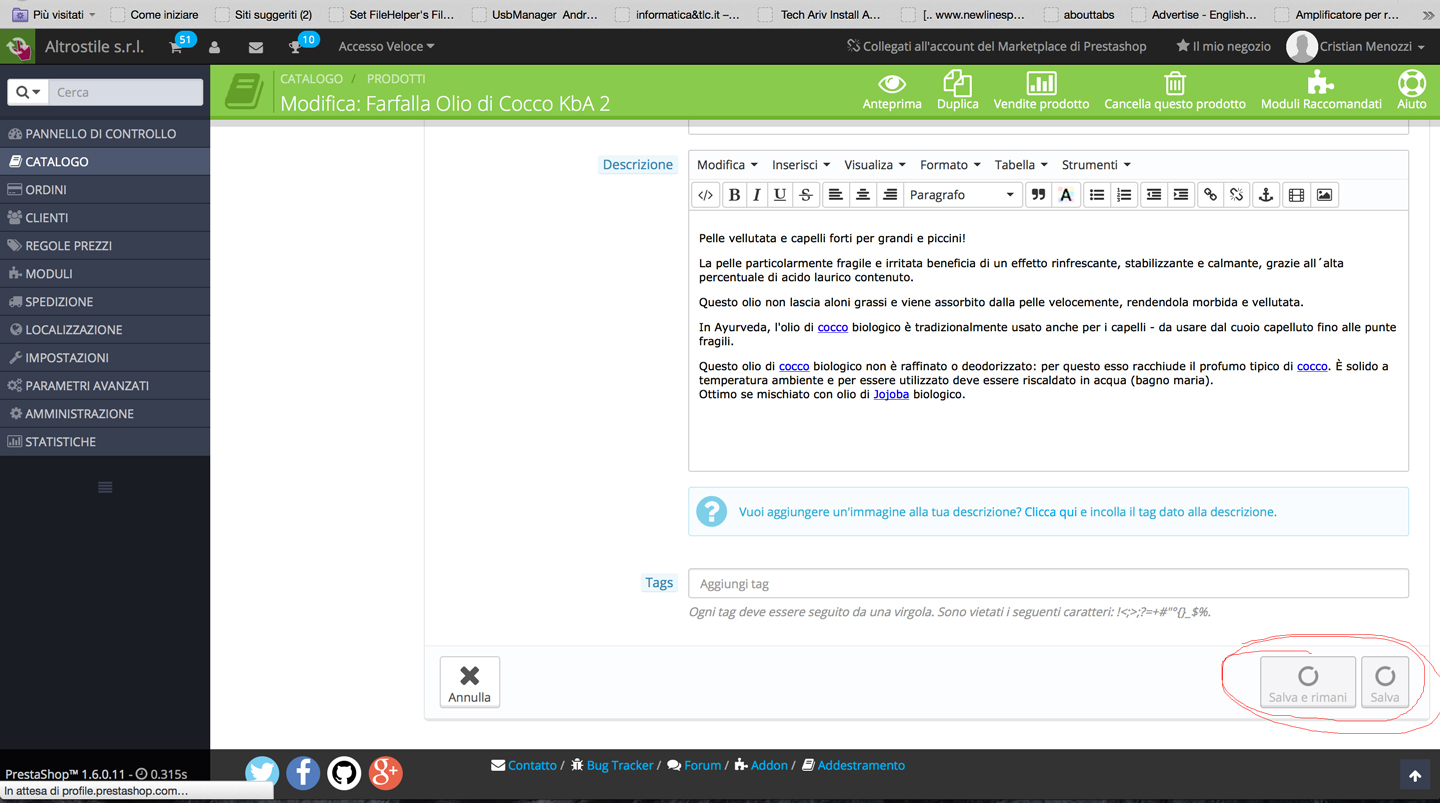Open Anteprima to preview the product

coord(892,91)
